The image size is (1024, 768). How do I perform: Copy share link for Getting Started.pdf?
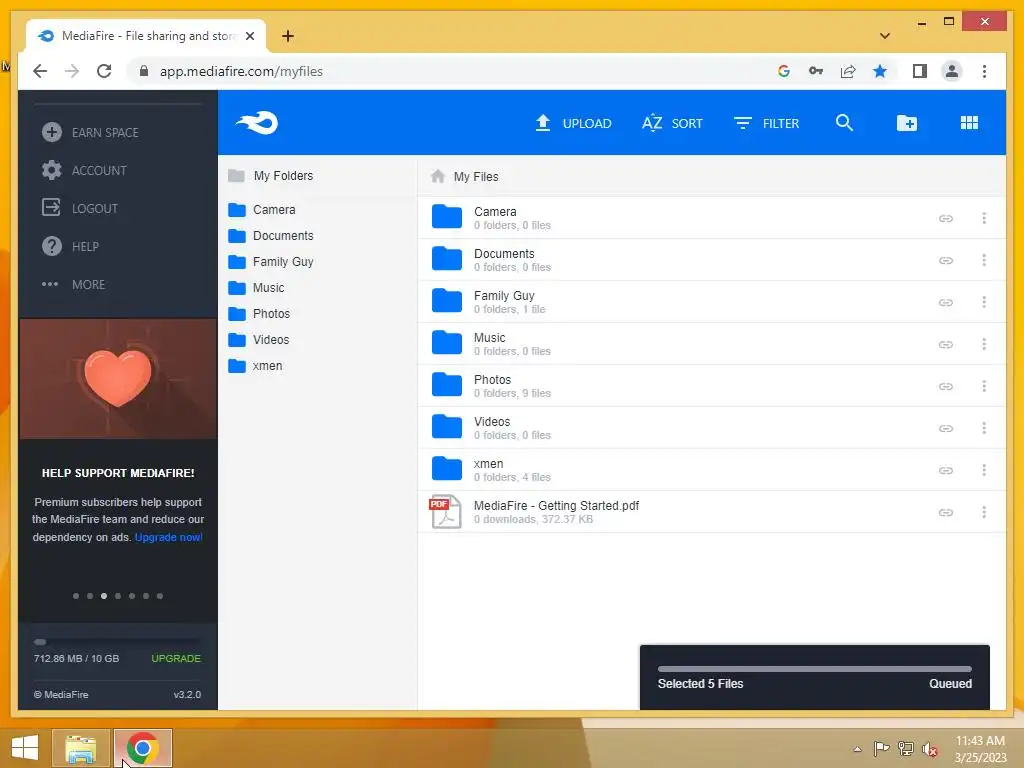(946, 513)
